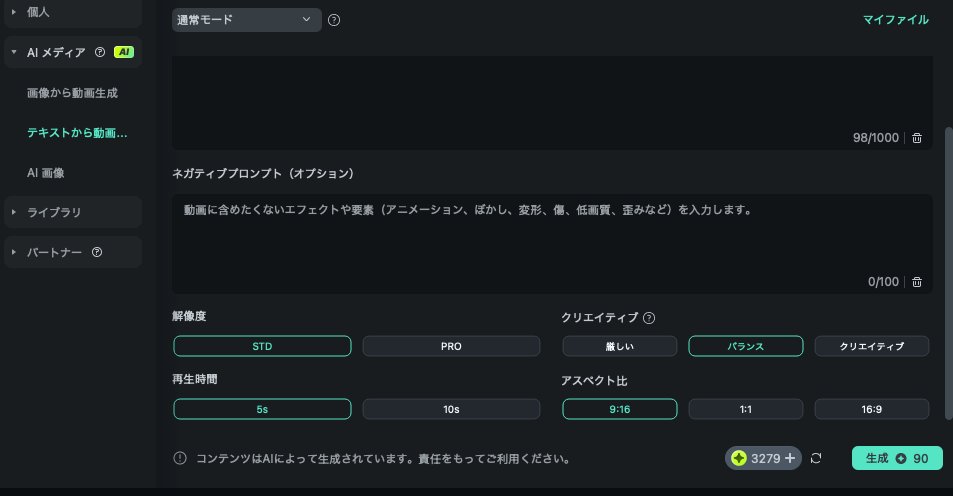The width and height of the screenshot is (953, 496).
Task: Click the help icon next to 通常モード dropdown
Action: 334,20
